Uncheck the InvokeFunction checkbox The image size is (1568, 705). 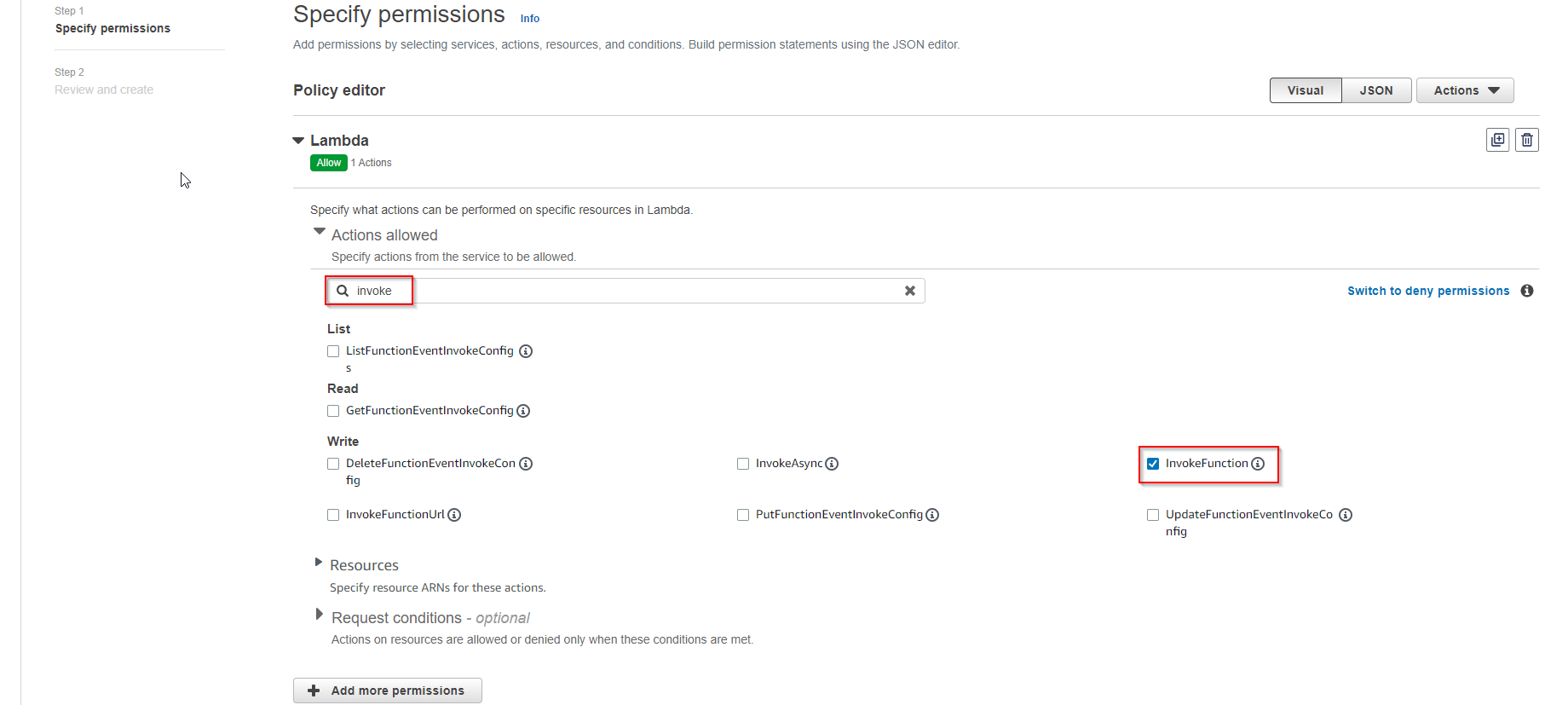pos(1153,464)
